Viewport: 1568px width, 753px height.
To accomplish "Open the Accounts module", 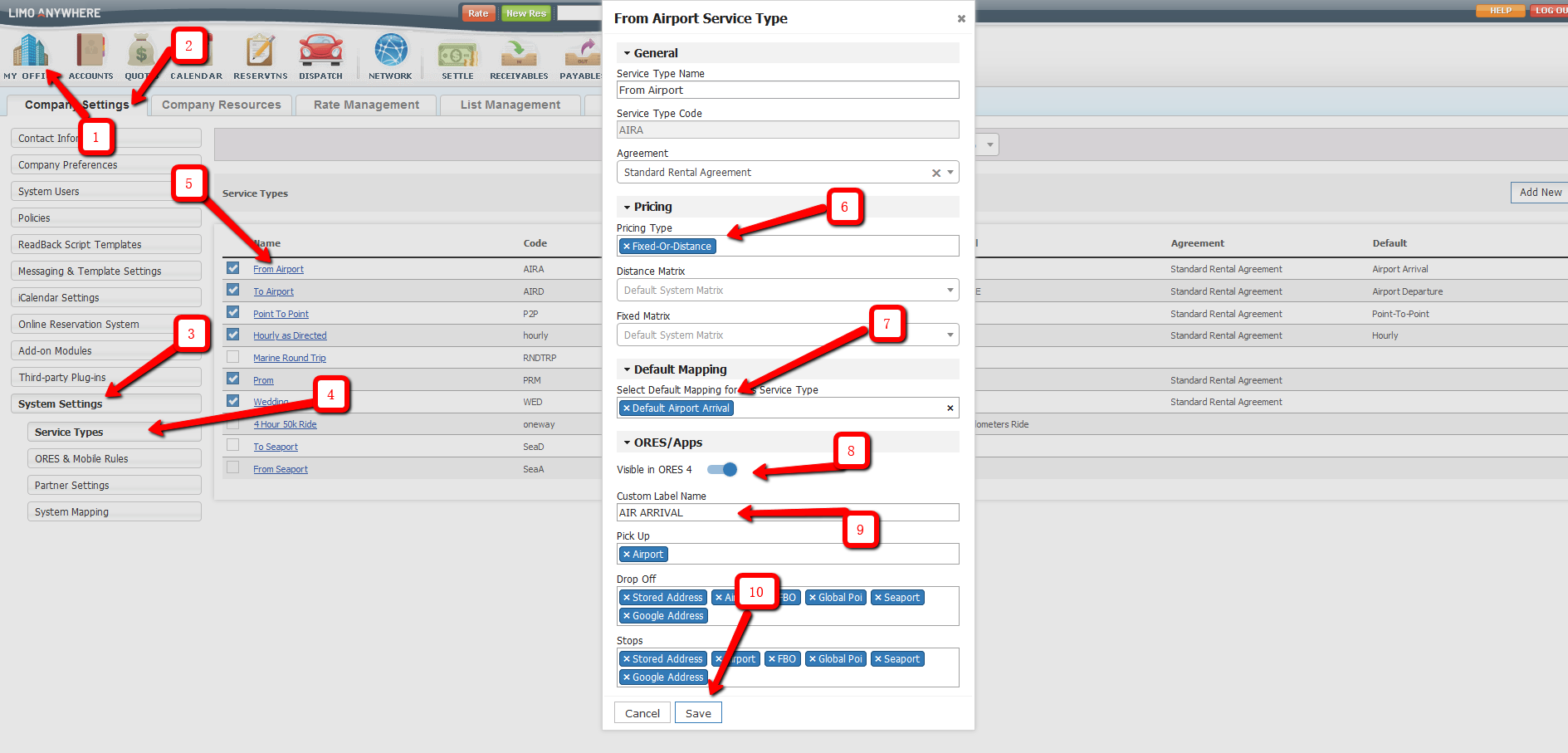I will pos(90,51).
